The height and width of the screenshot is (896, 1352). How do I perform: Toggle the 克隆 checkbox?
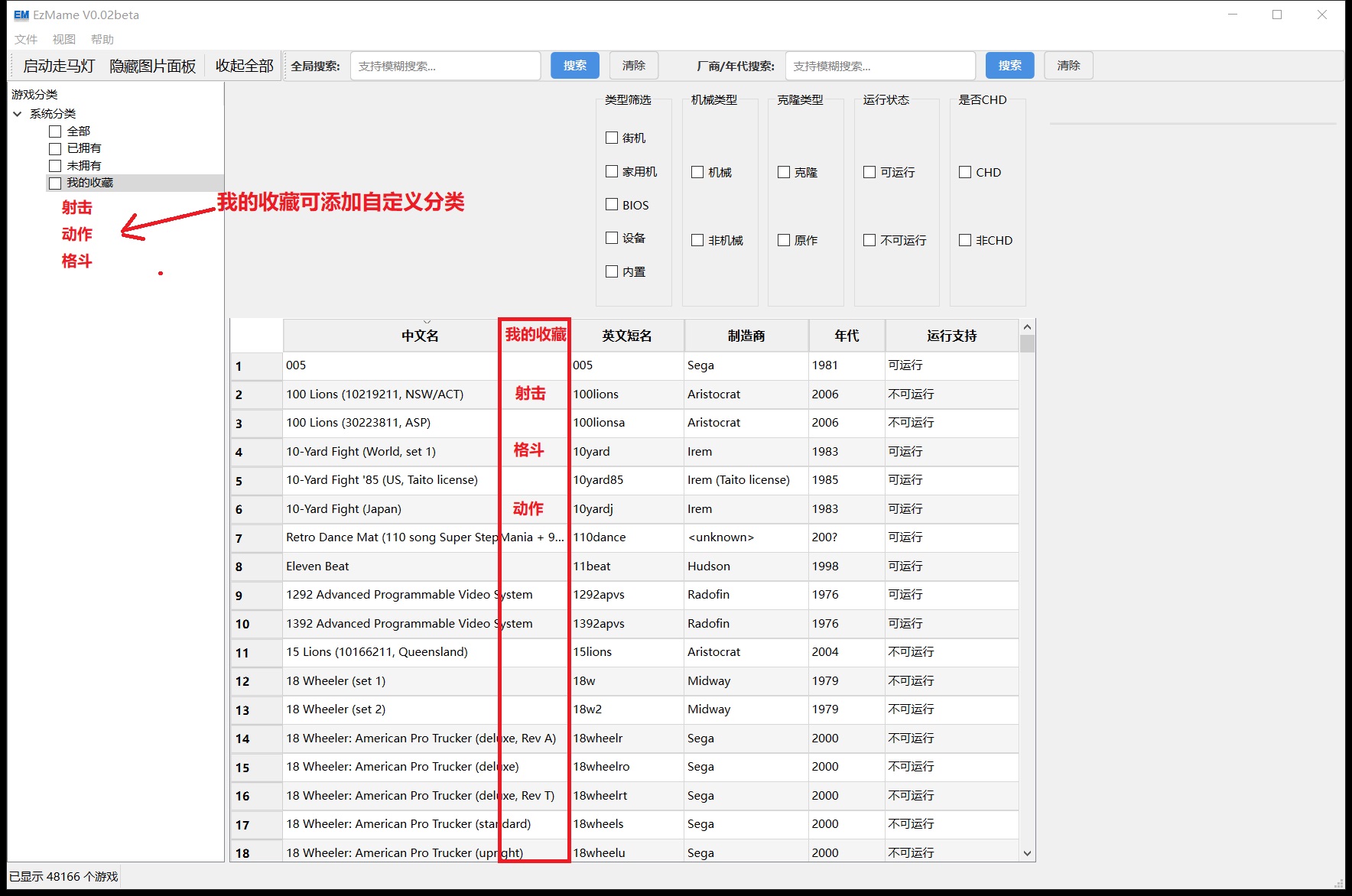tap(784, 172)
